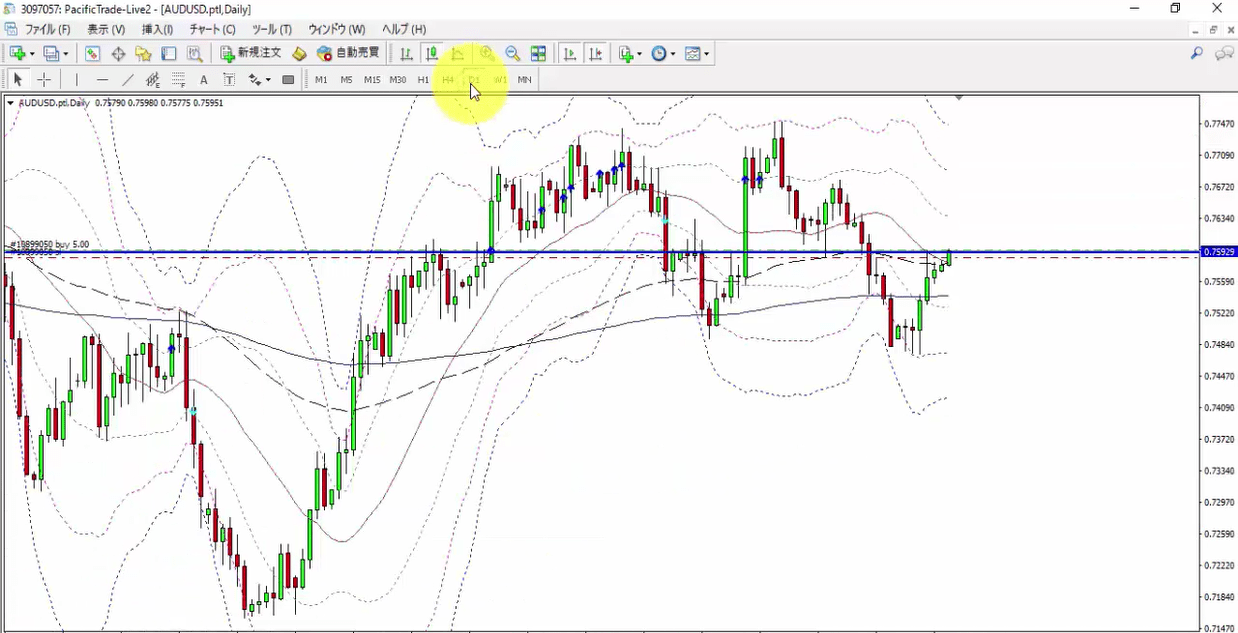Open the Navigator panel star-folder icon

coord(143,53)
